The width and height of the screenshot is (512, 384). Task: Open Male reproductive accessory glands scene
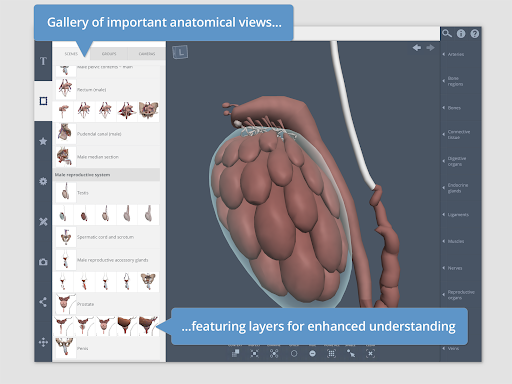click(107, 260)
